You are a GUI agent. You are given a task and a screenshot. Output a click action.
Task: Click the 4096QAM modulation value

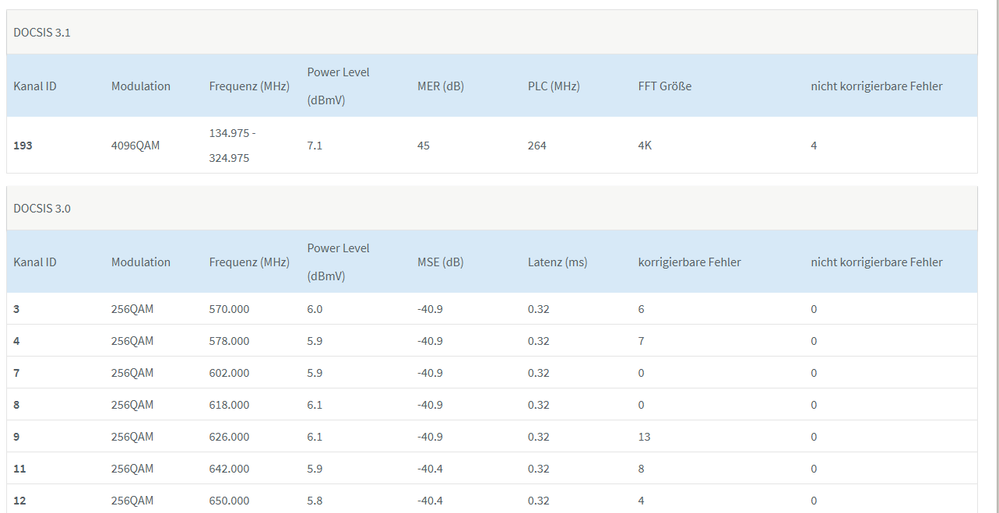pyautogui.click(x=136, y=145)
